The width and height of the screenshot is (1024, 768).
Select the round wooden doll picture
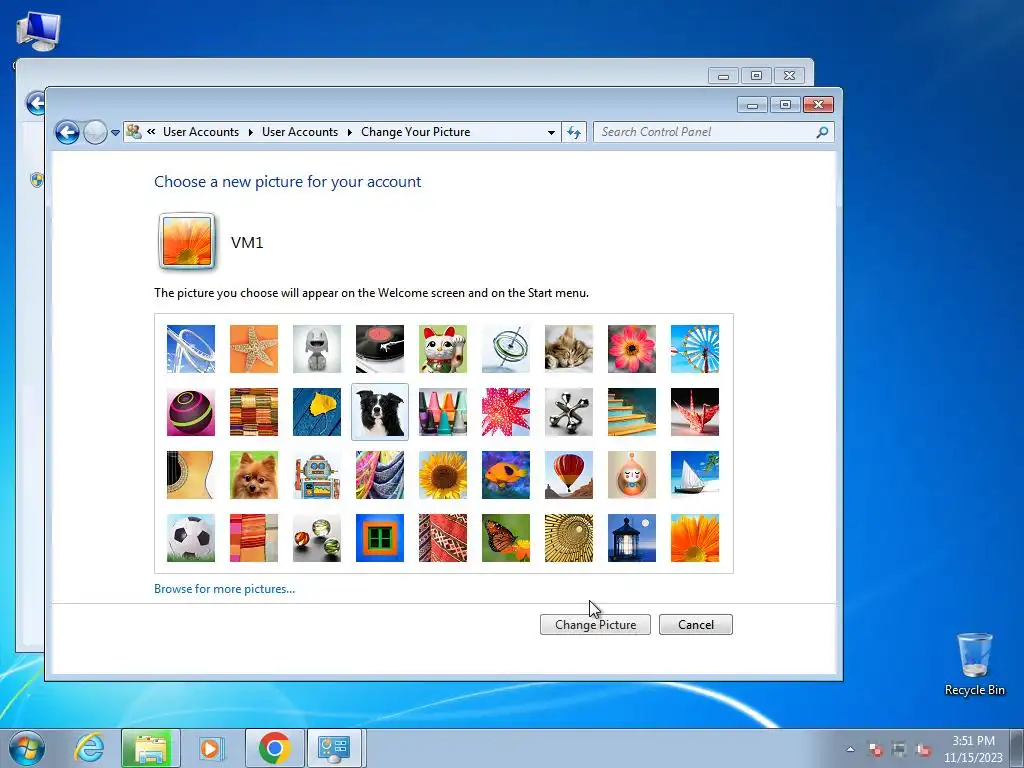coord(632,475)
